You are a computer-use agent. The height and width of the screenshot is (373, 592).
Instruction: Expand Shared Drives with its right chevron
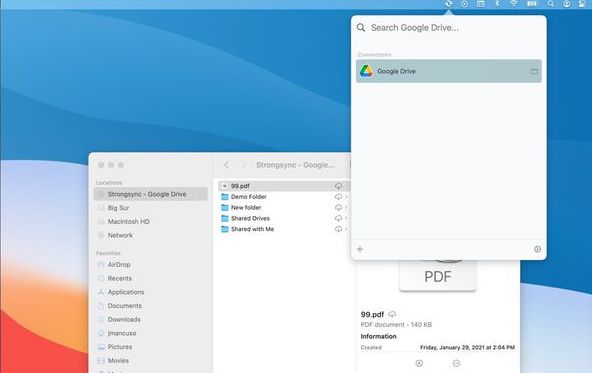[x=346, y=218]
